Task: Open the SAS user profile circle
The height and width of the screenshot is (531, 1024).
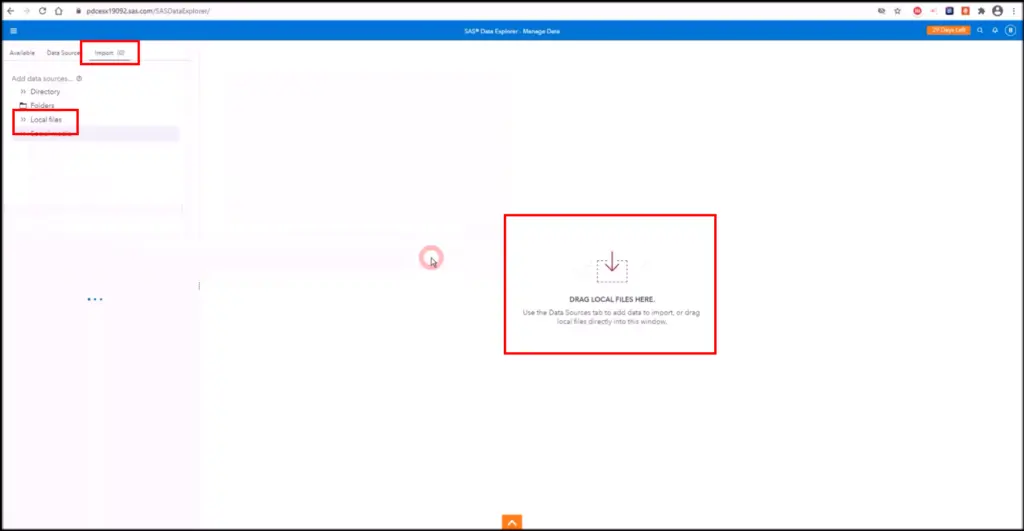Action: 1009,31
